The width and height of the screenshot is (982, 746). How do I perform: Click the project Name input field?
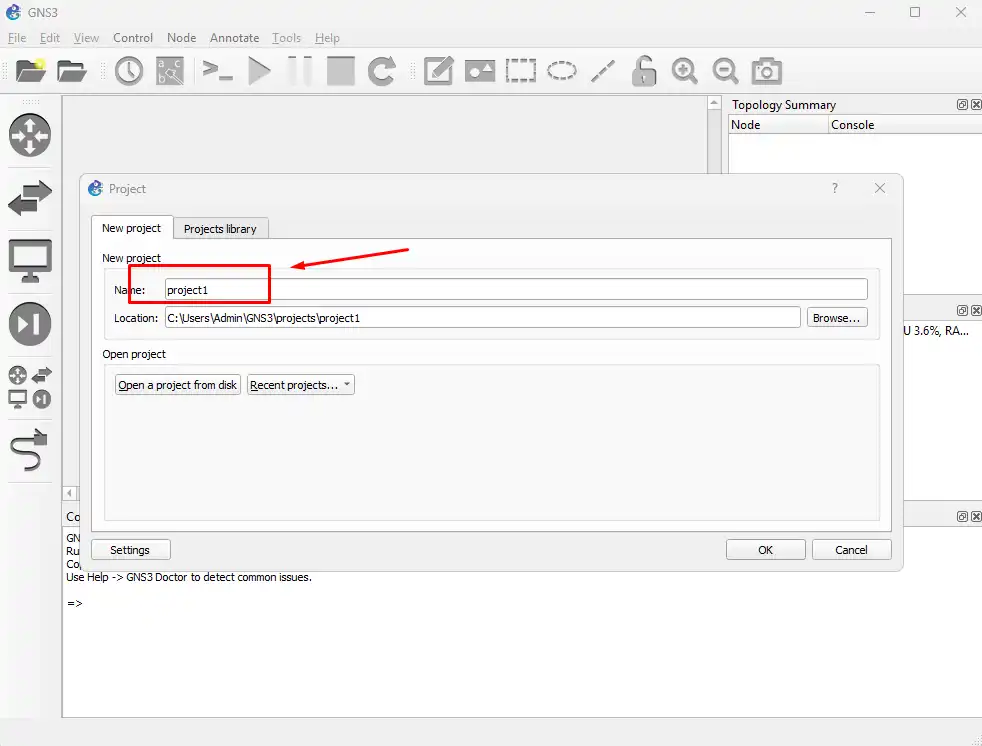click(x=516, y=289)
